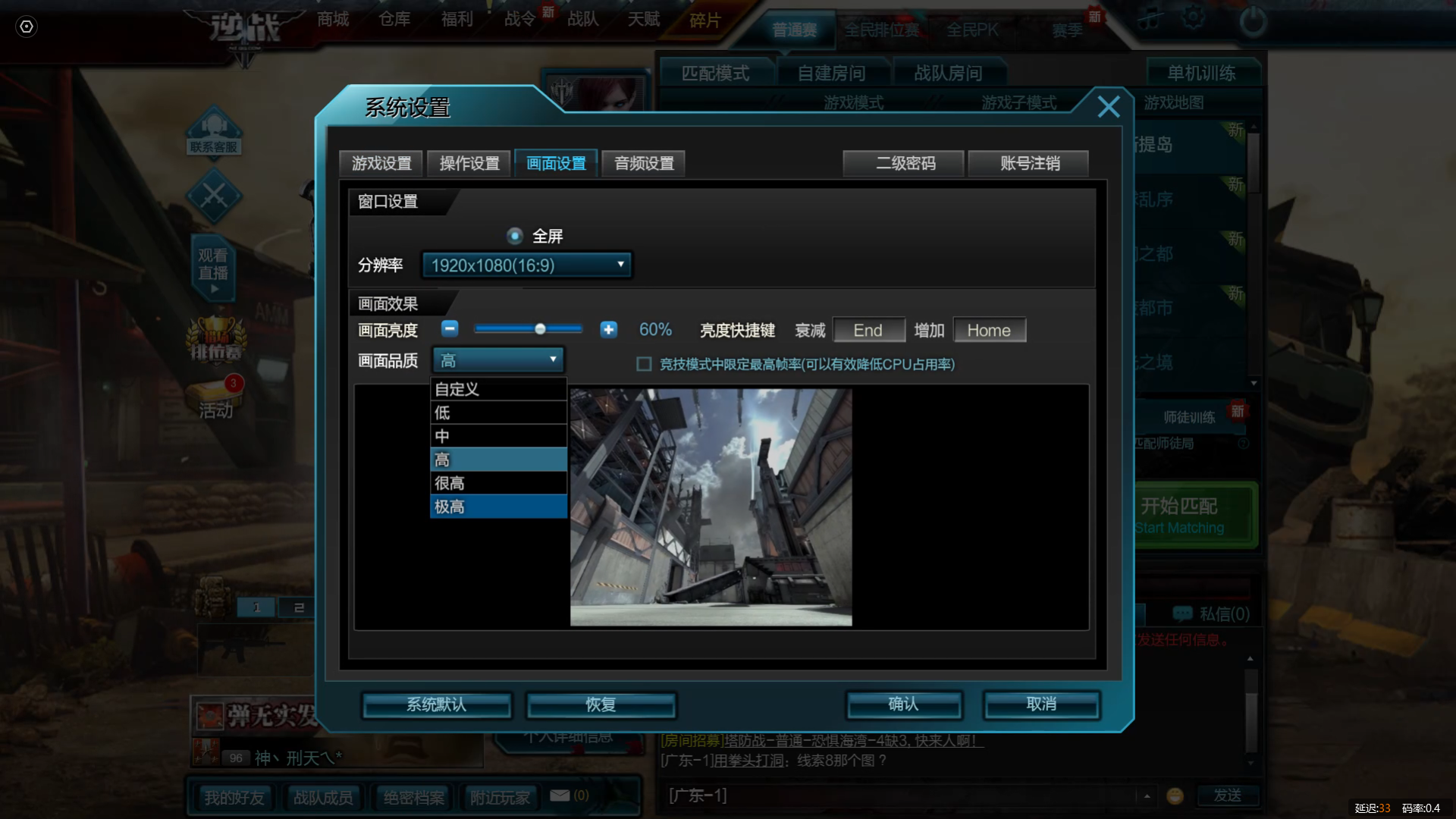Collapse the 画面品质 quality dropdown
The height and width of the screenshot is (819, 1456).
coord(498,359)
